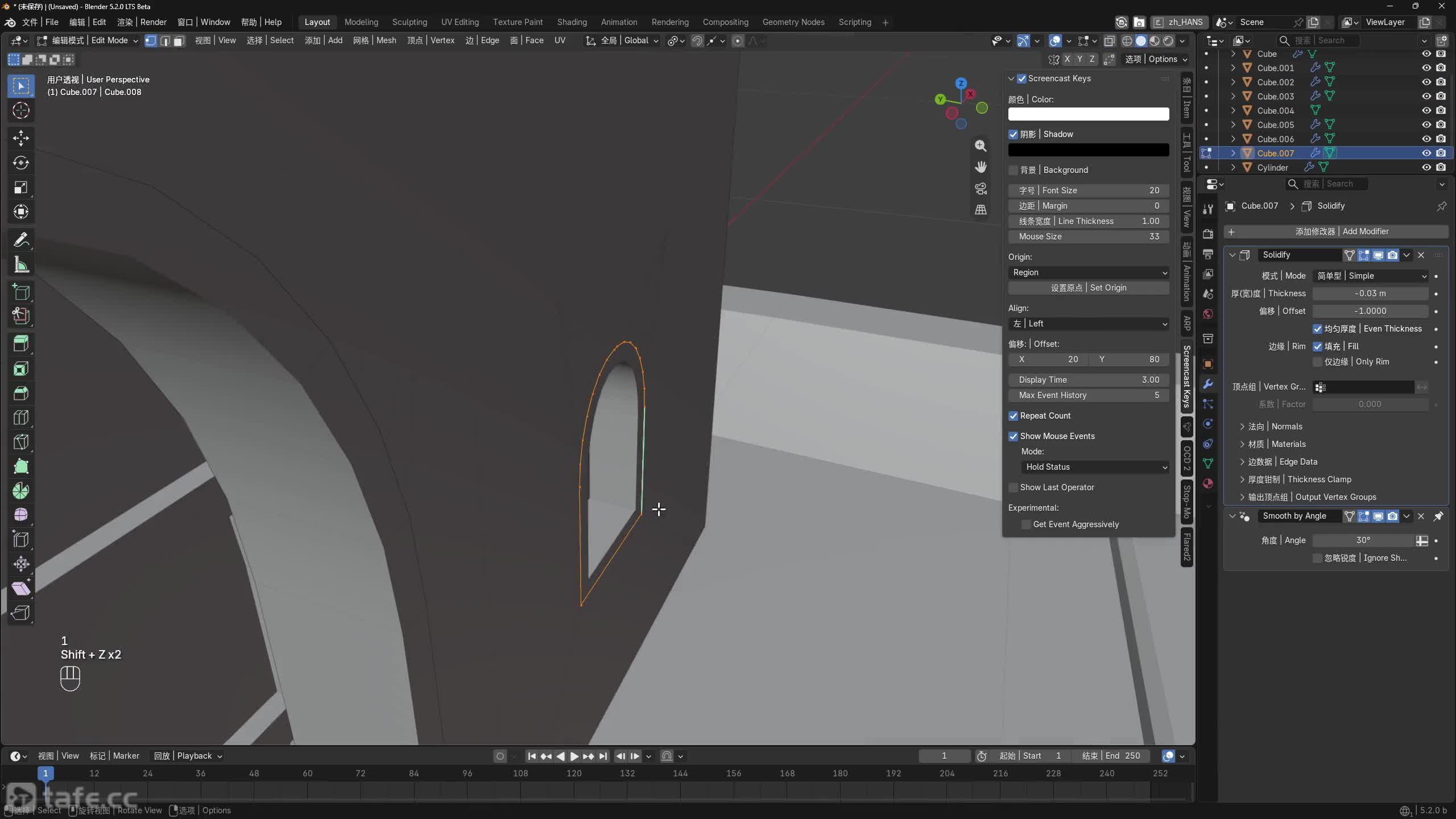Screen dimensions: 1456x819
Task: Toggle Show Mouse Events checkbox
Action: [x=1013, y=436]
